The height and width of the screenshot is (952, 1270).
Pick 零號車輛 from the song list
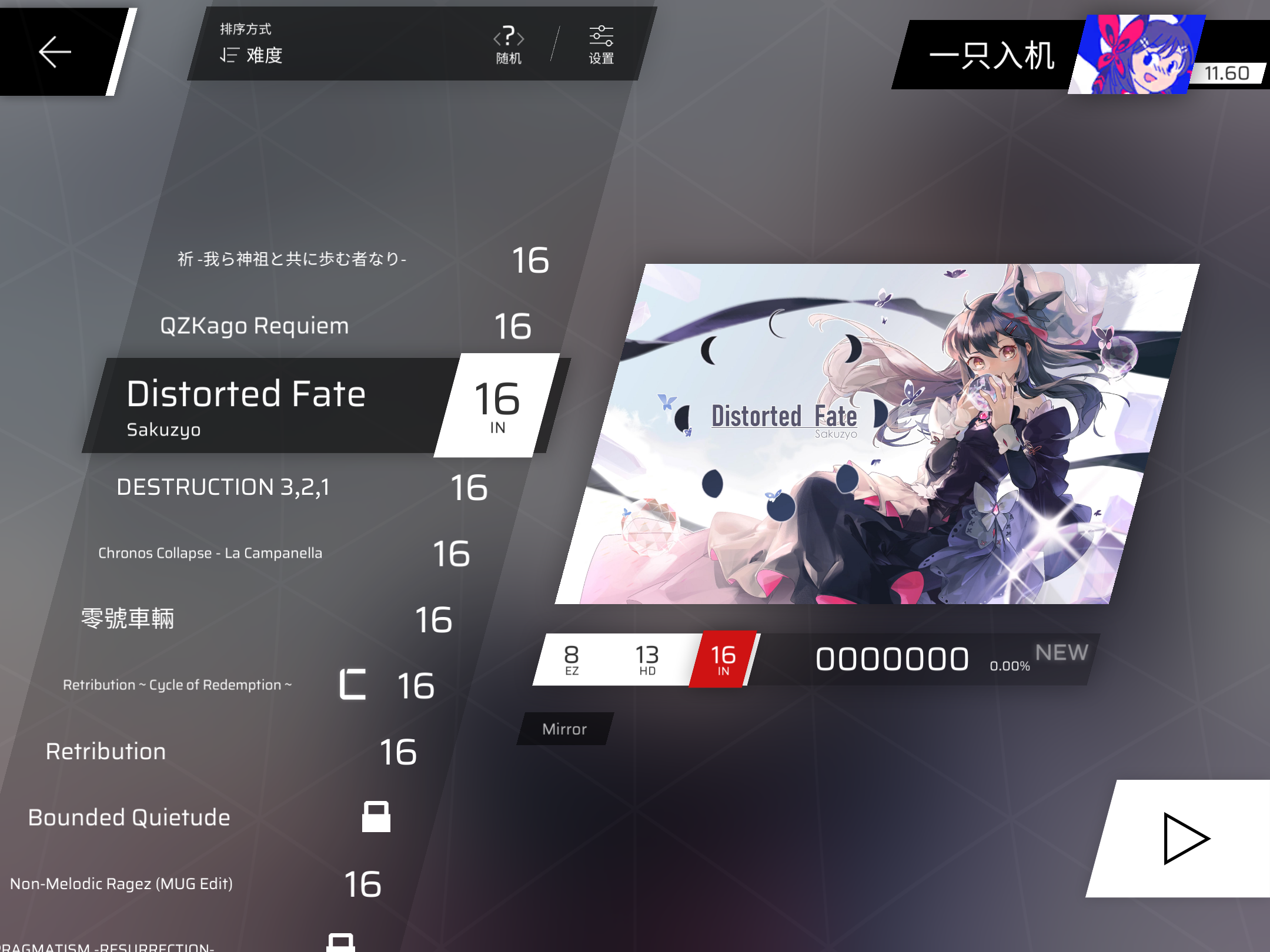[128, 619]
